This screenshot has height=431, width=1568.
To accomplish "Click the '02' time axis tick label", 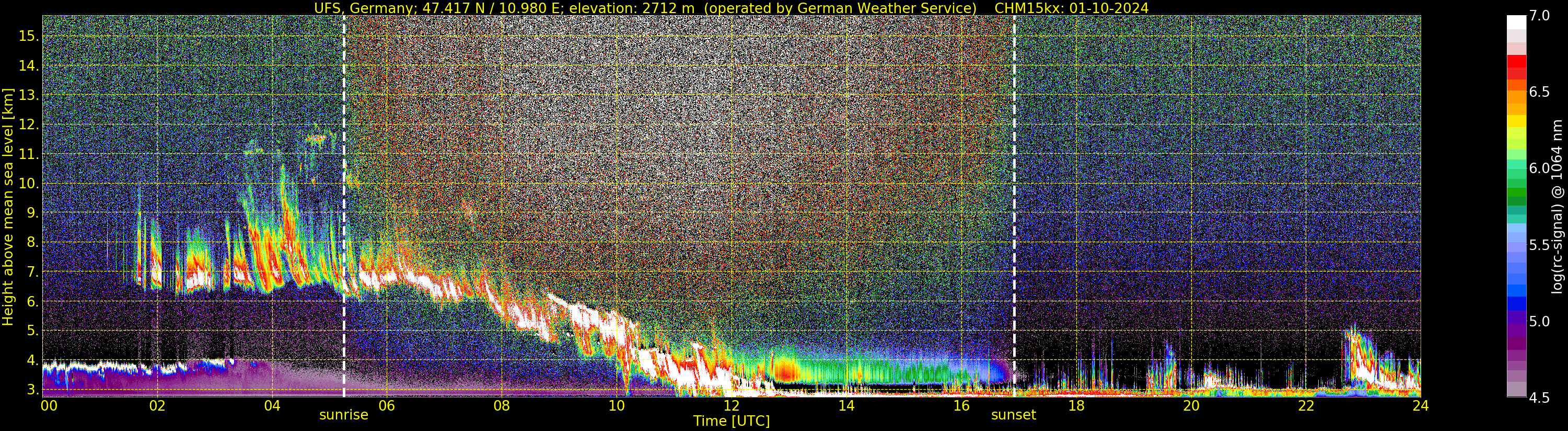I will (157, 405).
